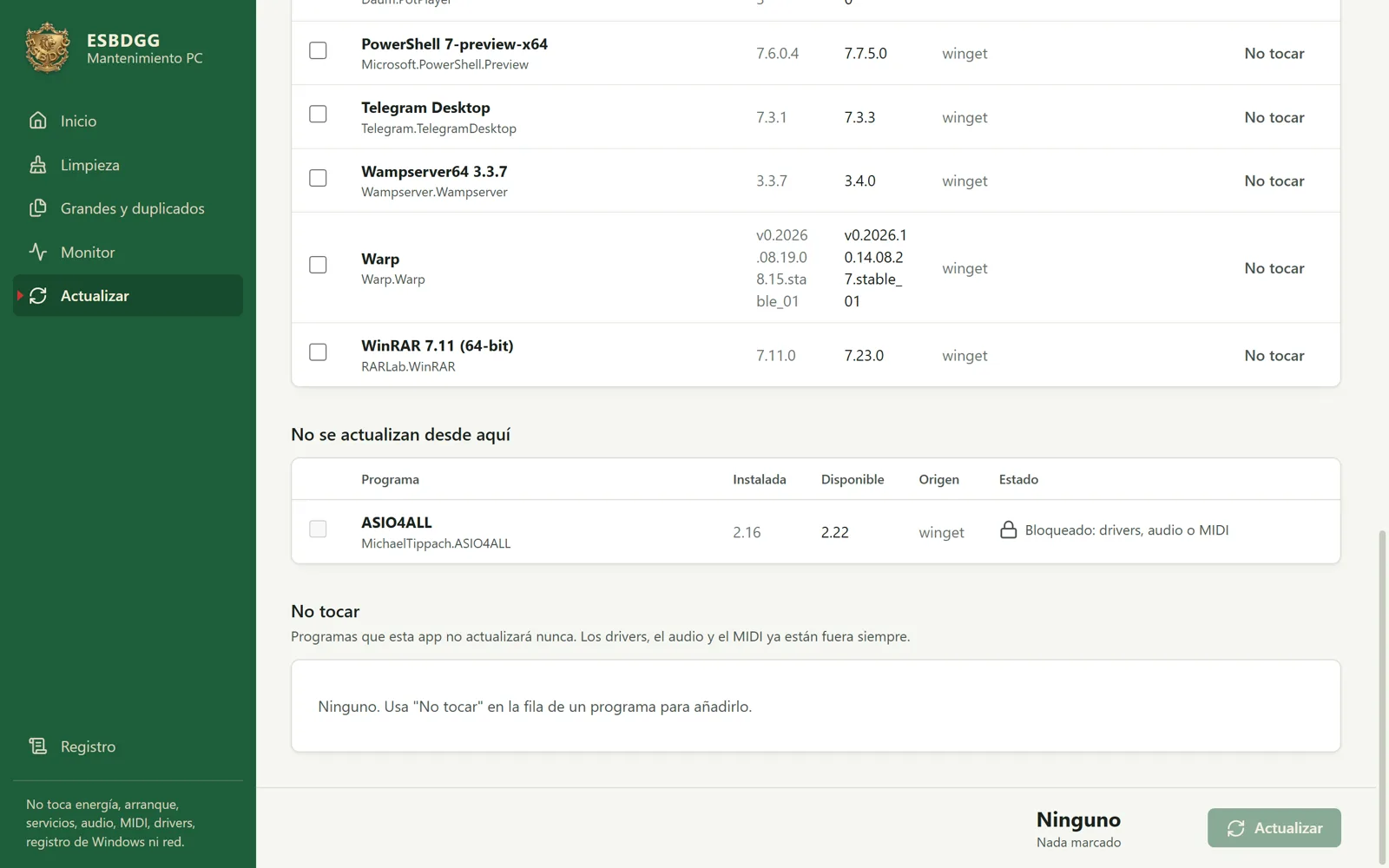Click the vertical scrollbar thumb

tap(1382, 697)
